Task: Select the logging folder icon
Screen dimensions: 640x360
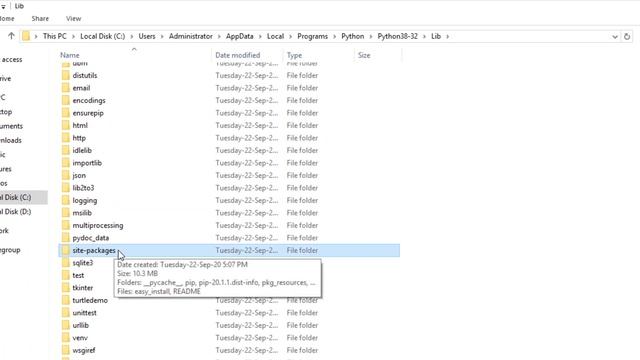Action: 66,200
